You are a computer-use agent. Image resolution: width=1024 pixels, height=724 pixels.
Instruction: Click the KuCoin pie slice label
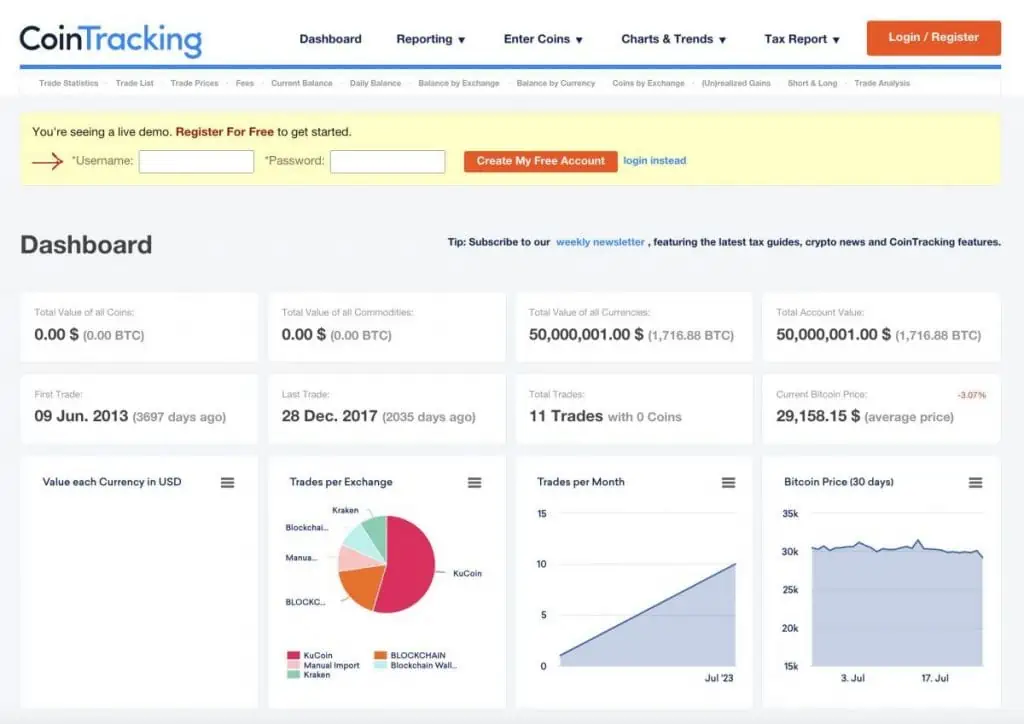[x=468, y=573]
